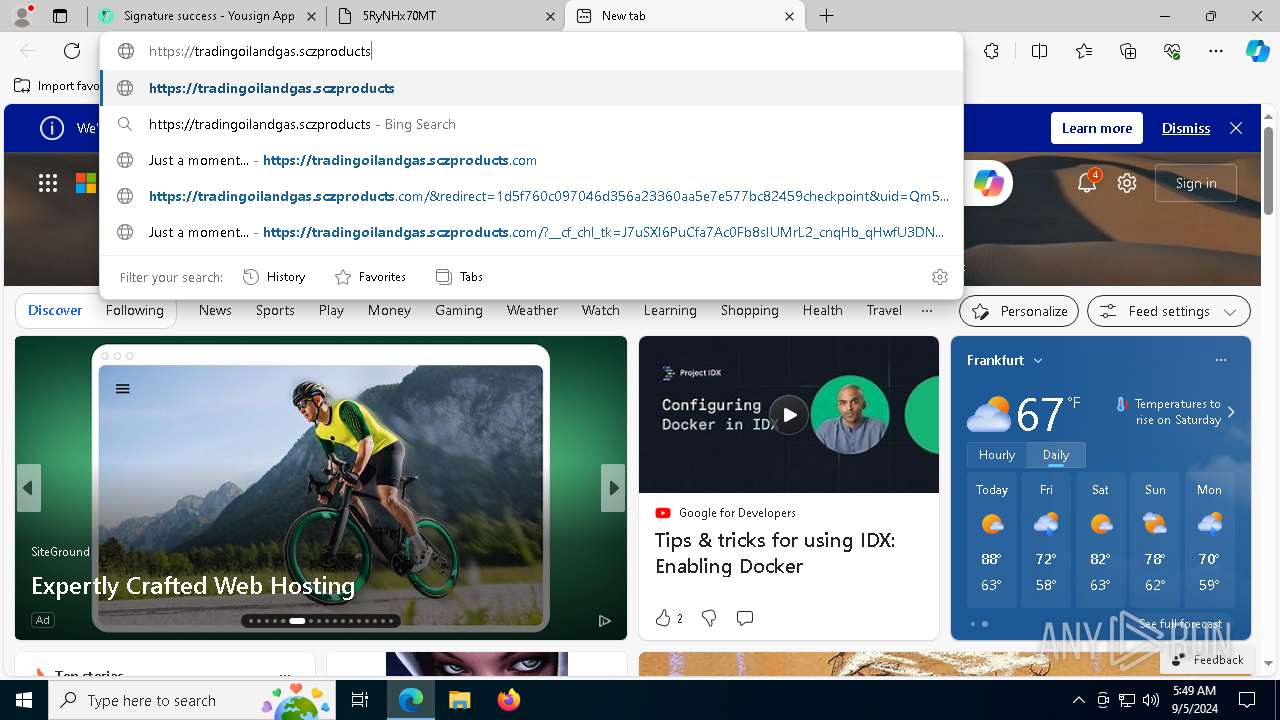Select the checkpoint redirect URL suggestion
1280x720 pixels.
(532, 196)
